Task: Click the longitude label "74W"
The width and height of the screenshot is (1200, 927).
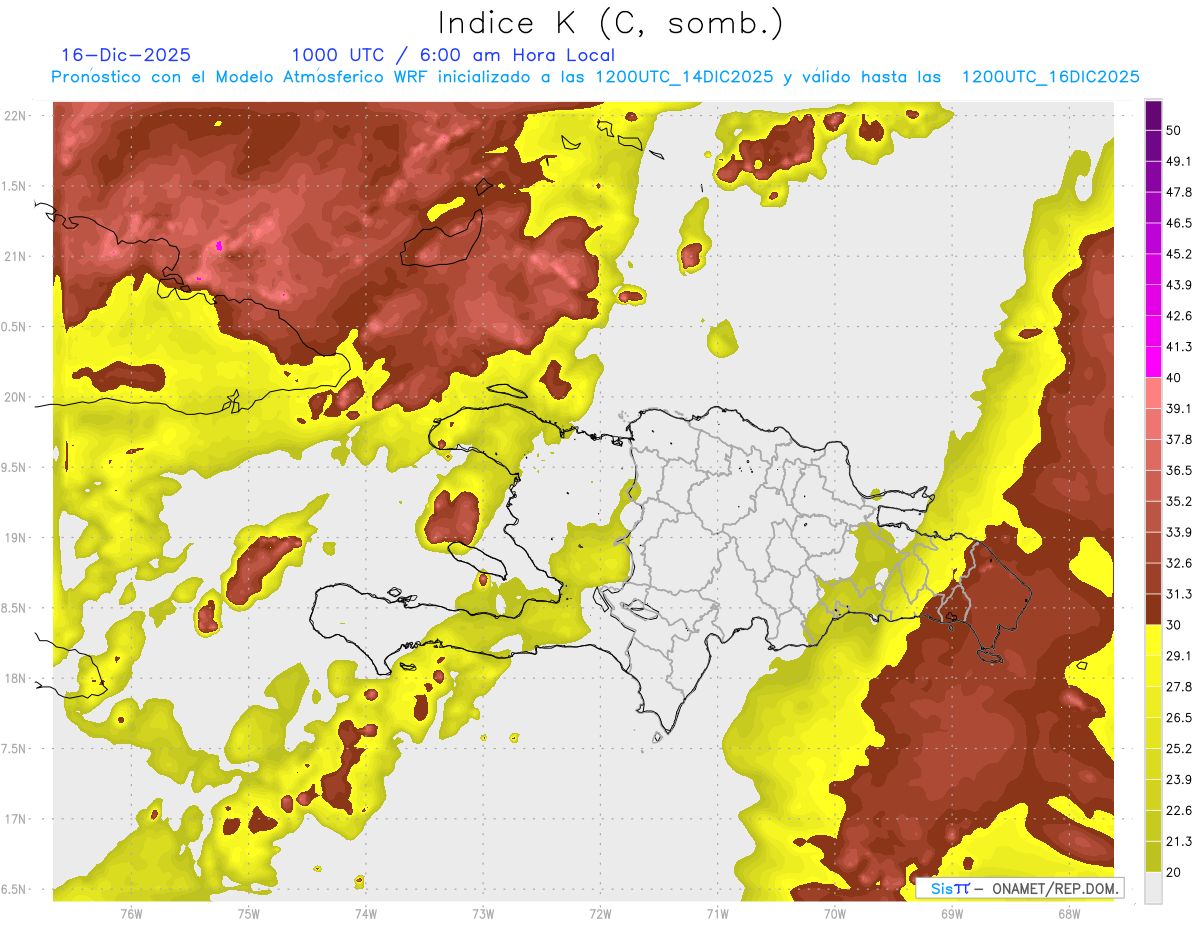Action: (x=366, y=913)
